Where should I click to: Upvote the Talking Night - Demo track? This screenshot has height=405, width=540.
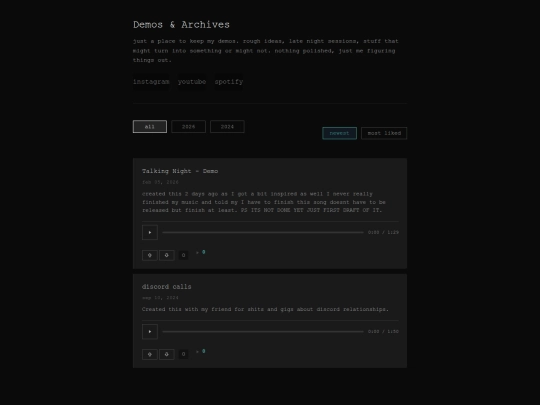[x=150, y=255]
